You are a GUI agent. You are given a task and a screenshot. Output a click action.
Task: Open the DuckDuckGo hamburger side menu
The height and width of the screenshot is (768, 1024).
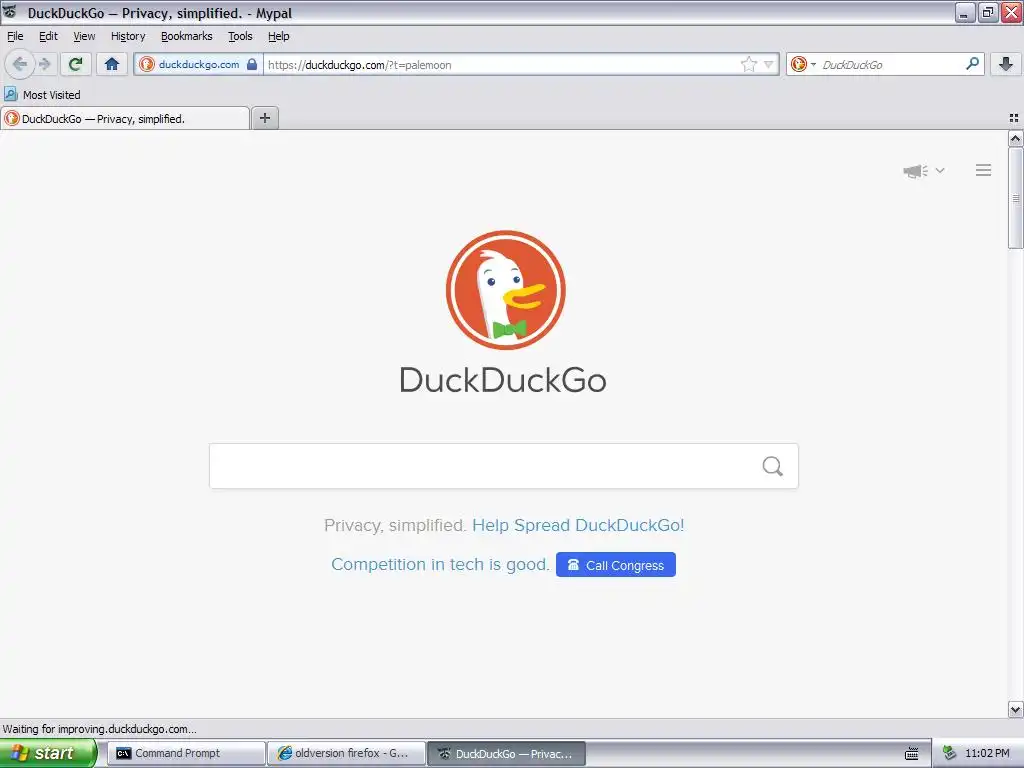(x=984, y=170)
